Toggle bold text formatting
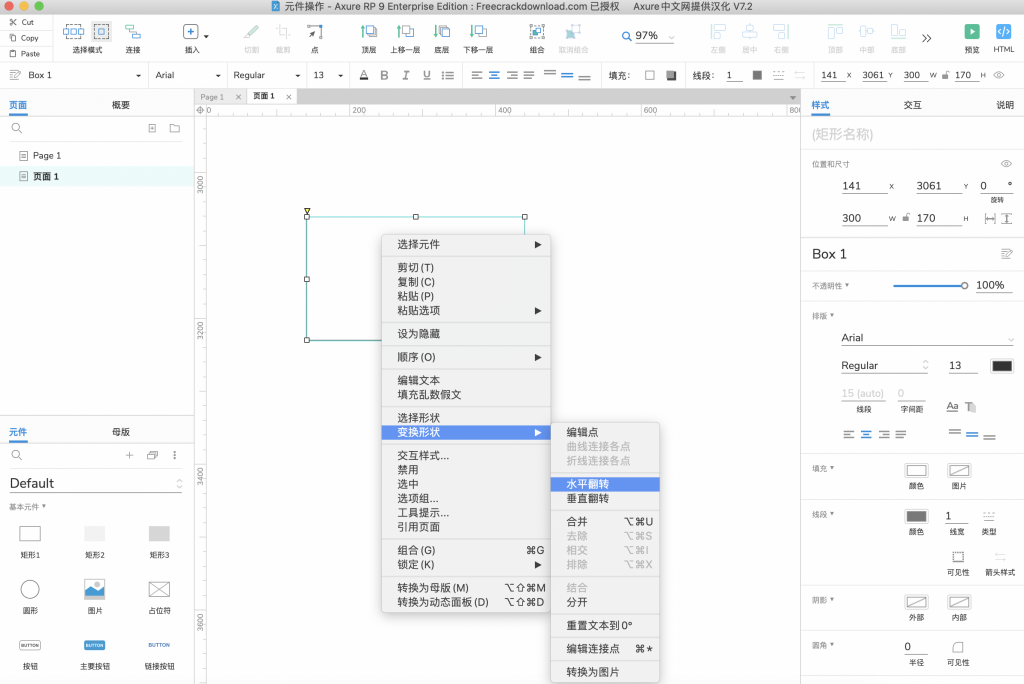The width and height of the screenshot is (1024, 684). [x=384, y=75]
